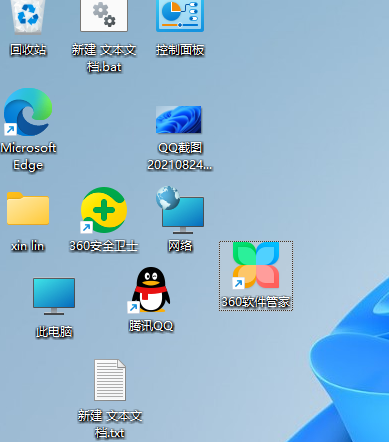This screenshot has height=442, width=389.
Task: Click the 360安全卫士 label text
Action: [x=104, y=246]
